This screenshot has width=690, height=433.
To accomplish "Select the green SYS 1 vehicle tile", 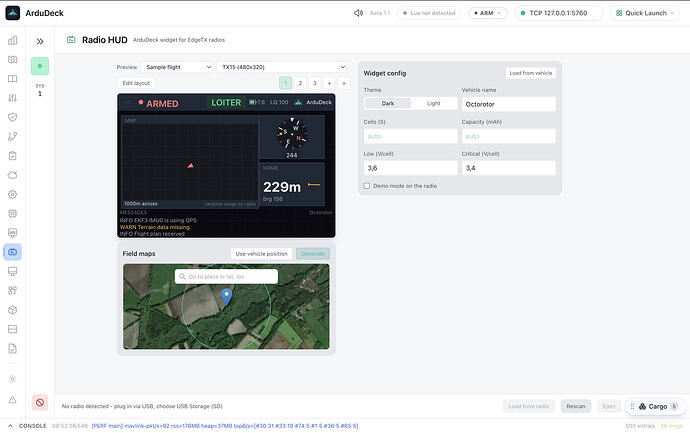I will click(40, 66).
